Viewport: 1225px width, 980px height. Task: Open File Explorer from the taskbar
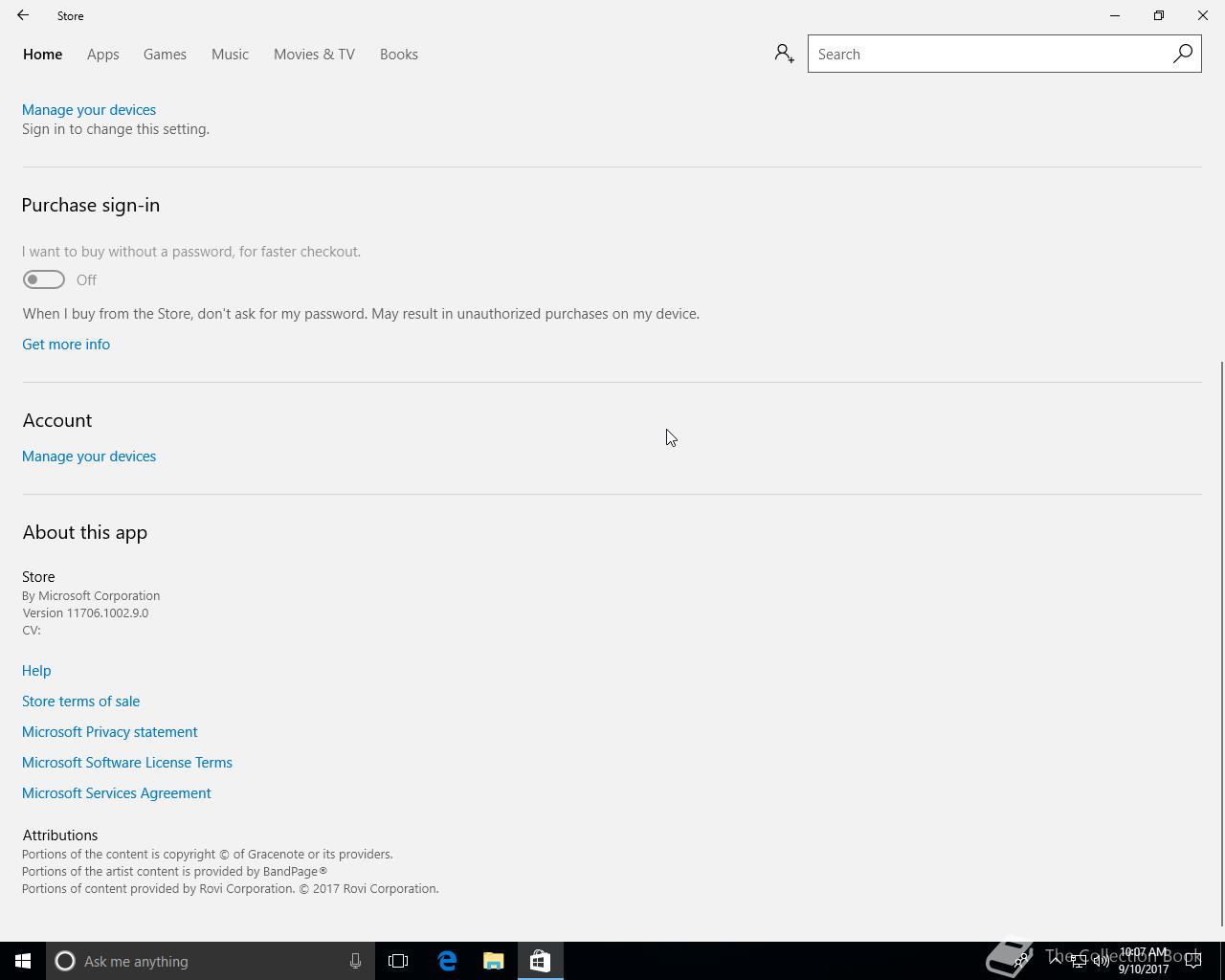493,961
